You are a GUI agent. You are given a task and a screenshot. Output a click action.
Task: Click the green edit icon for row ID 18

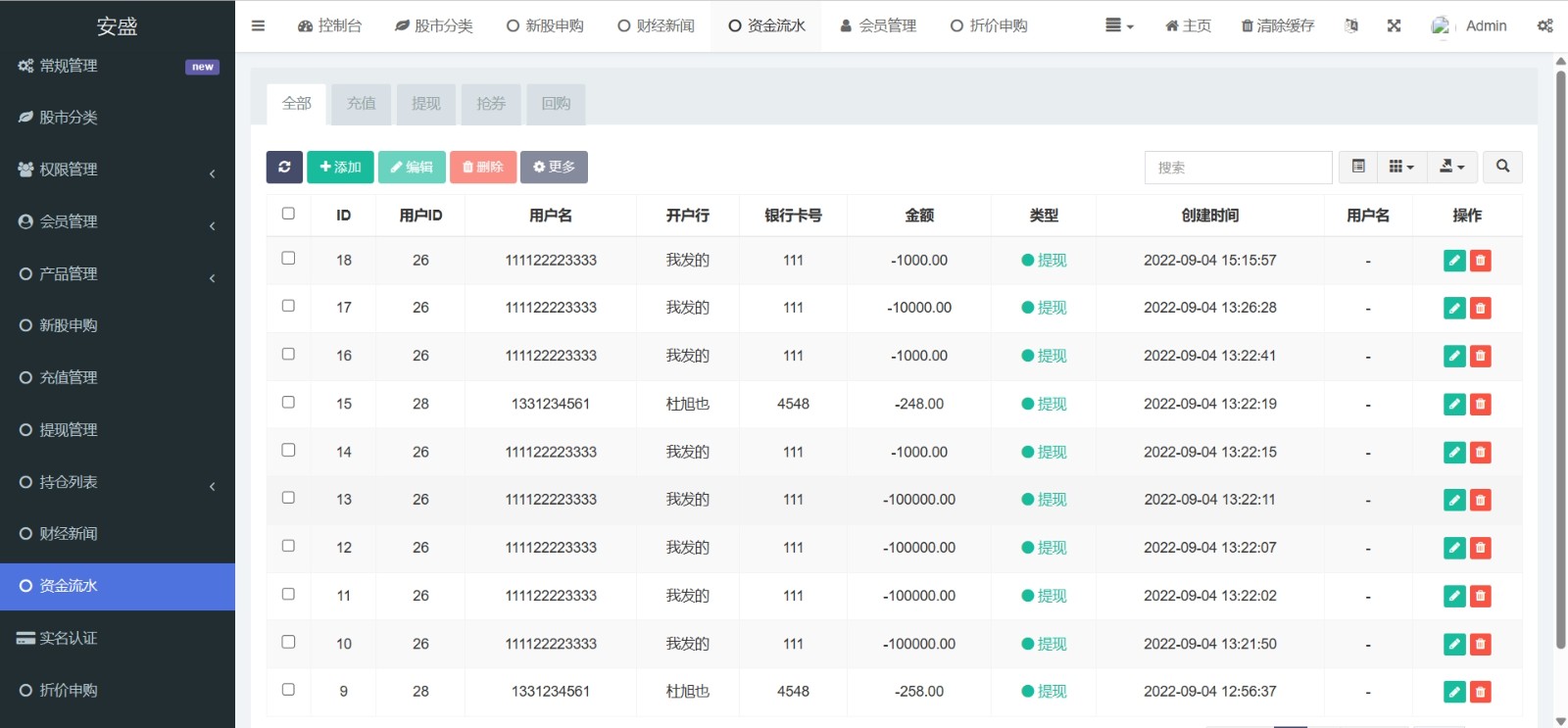point(1454,261)
